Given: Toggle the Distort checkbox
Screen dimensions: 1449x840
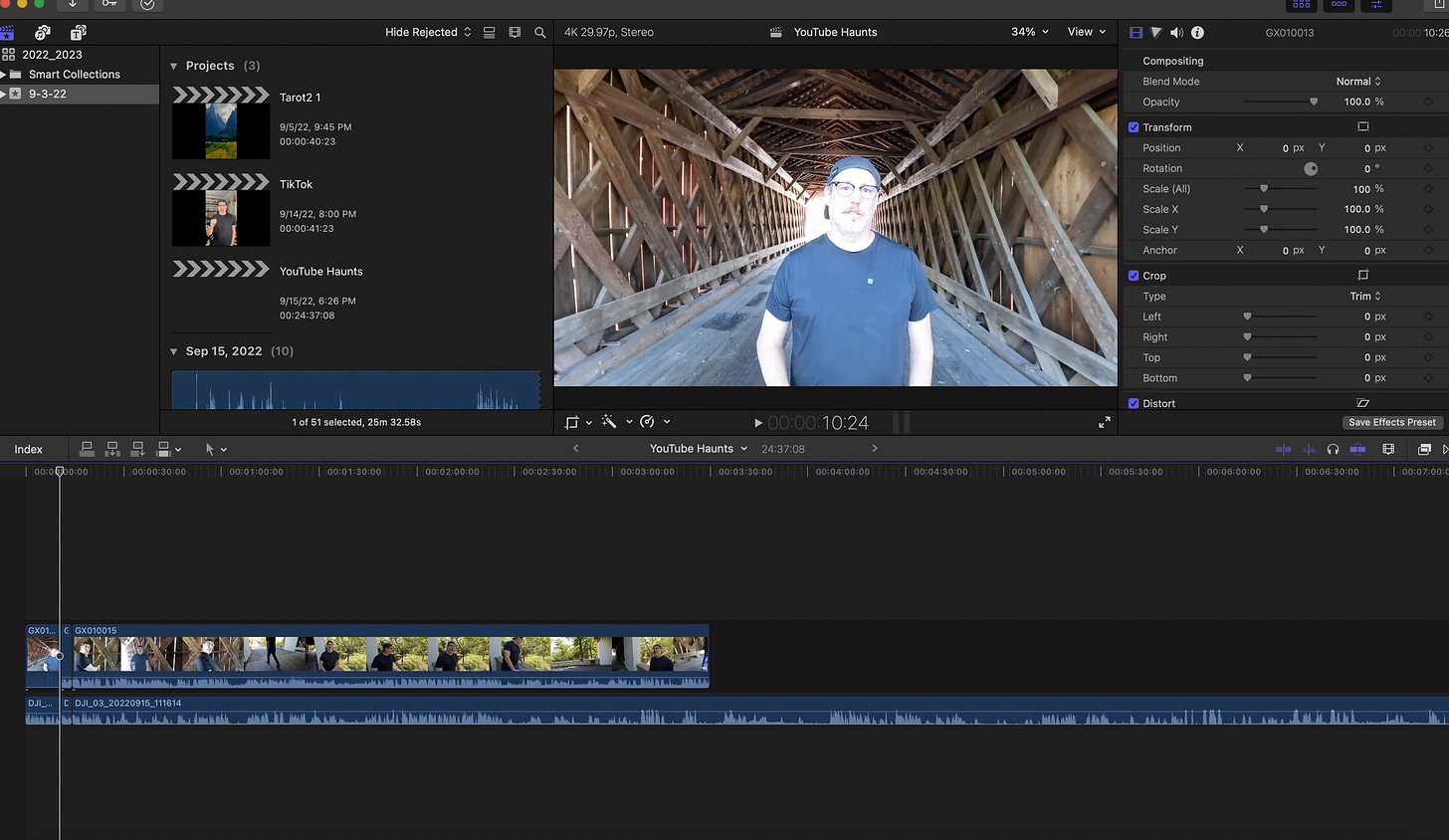Looking at the screenshot, I should [1134, 403].
